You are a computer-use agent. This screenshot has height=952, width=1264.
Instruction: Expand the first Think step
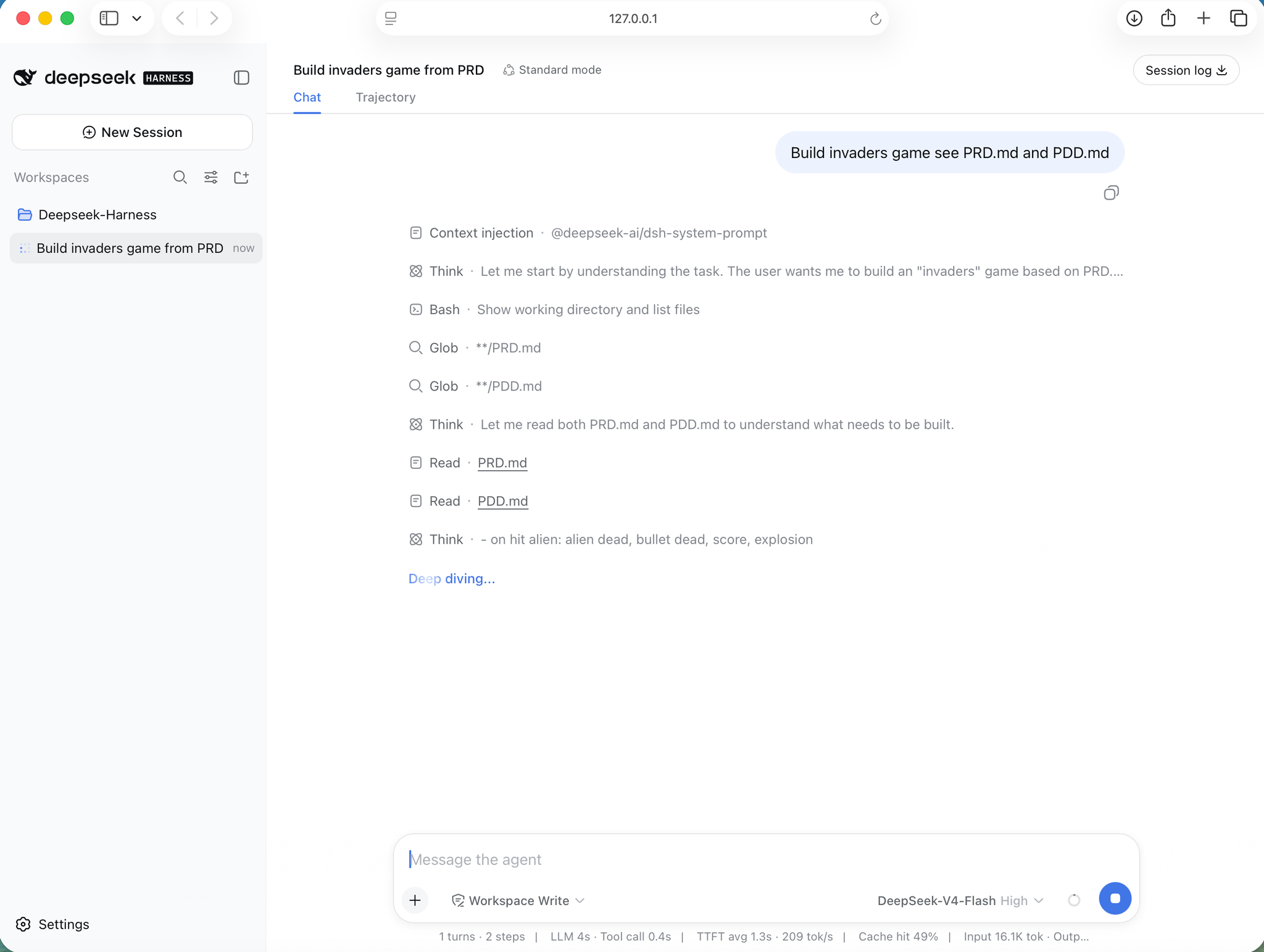pyautogui.click(x=766, y=271)
